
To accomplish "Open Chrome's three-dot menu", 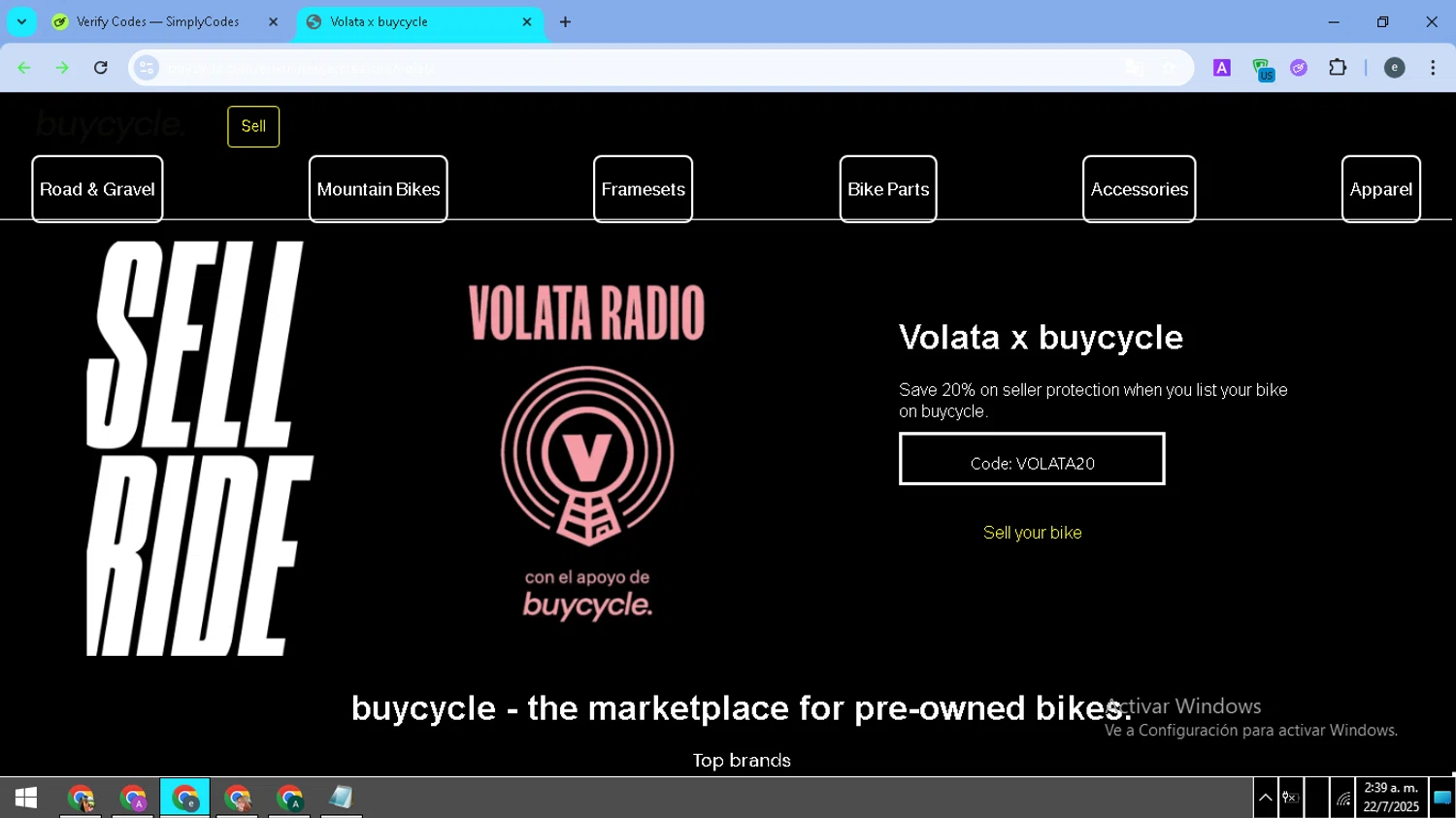I will (x=1433, y=68).
